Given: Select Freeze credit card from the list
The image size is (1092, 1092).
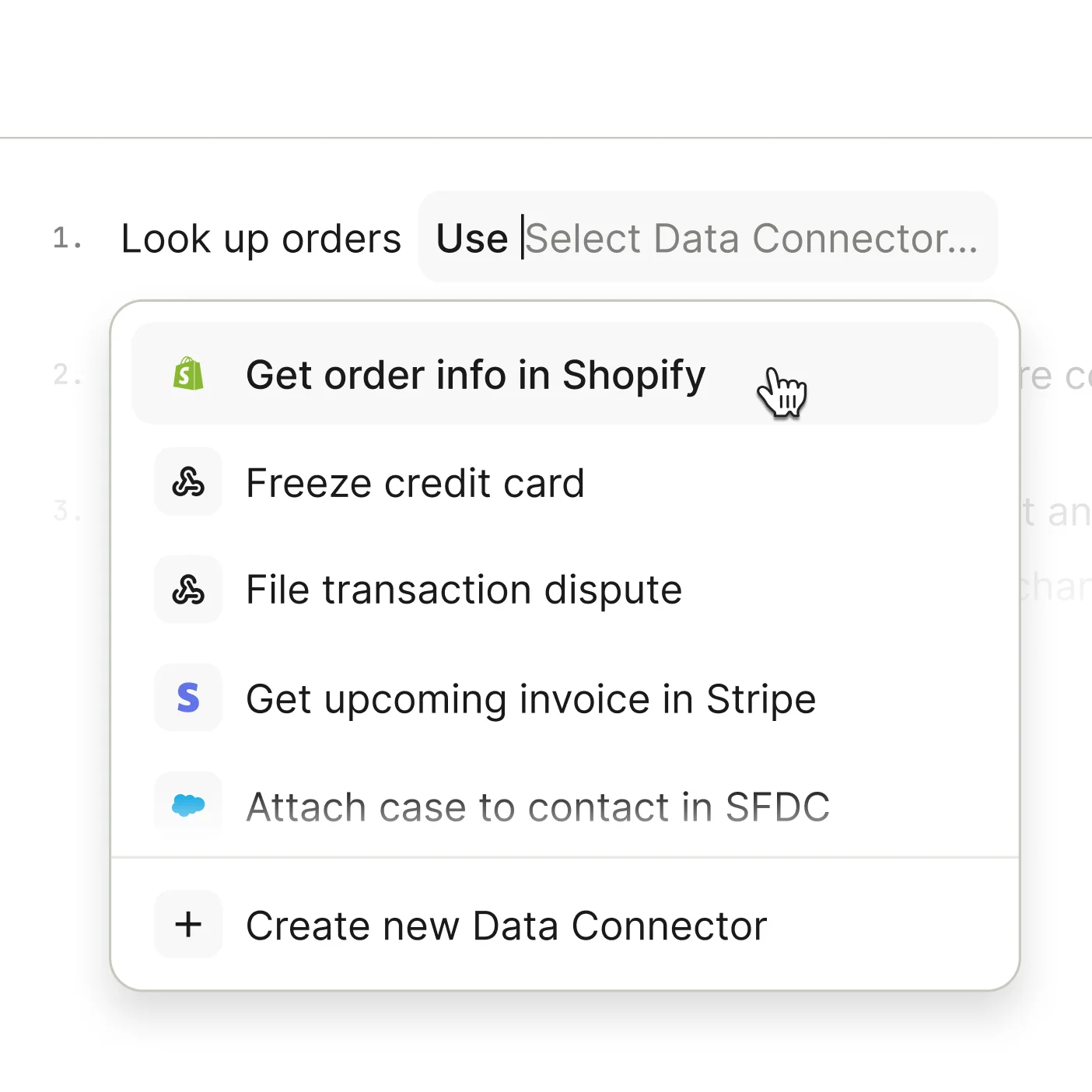Looking at the screenshot, I should 415,482.
